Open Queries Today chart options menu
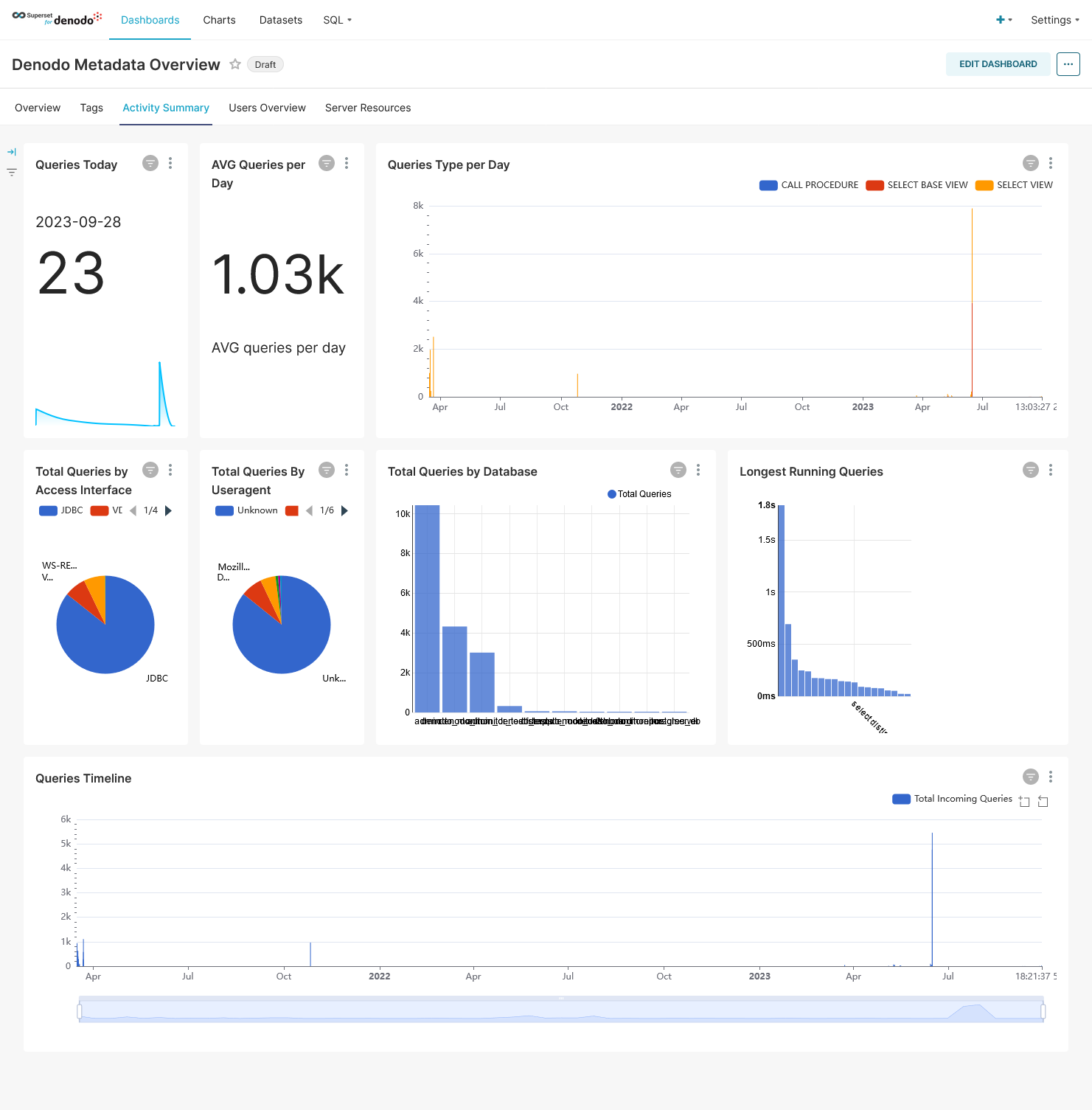 (x=170, y=163)
